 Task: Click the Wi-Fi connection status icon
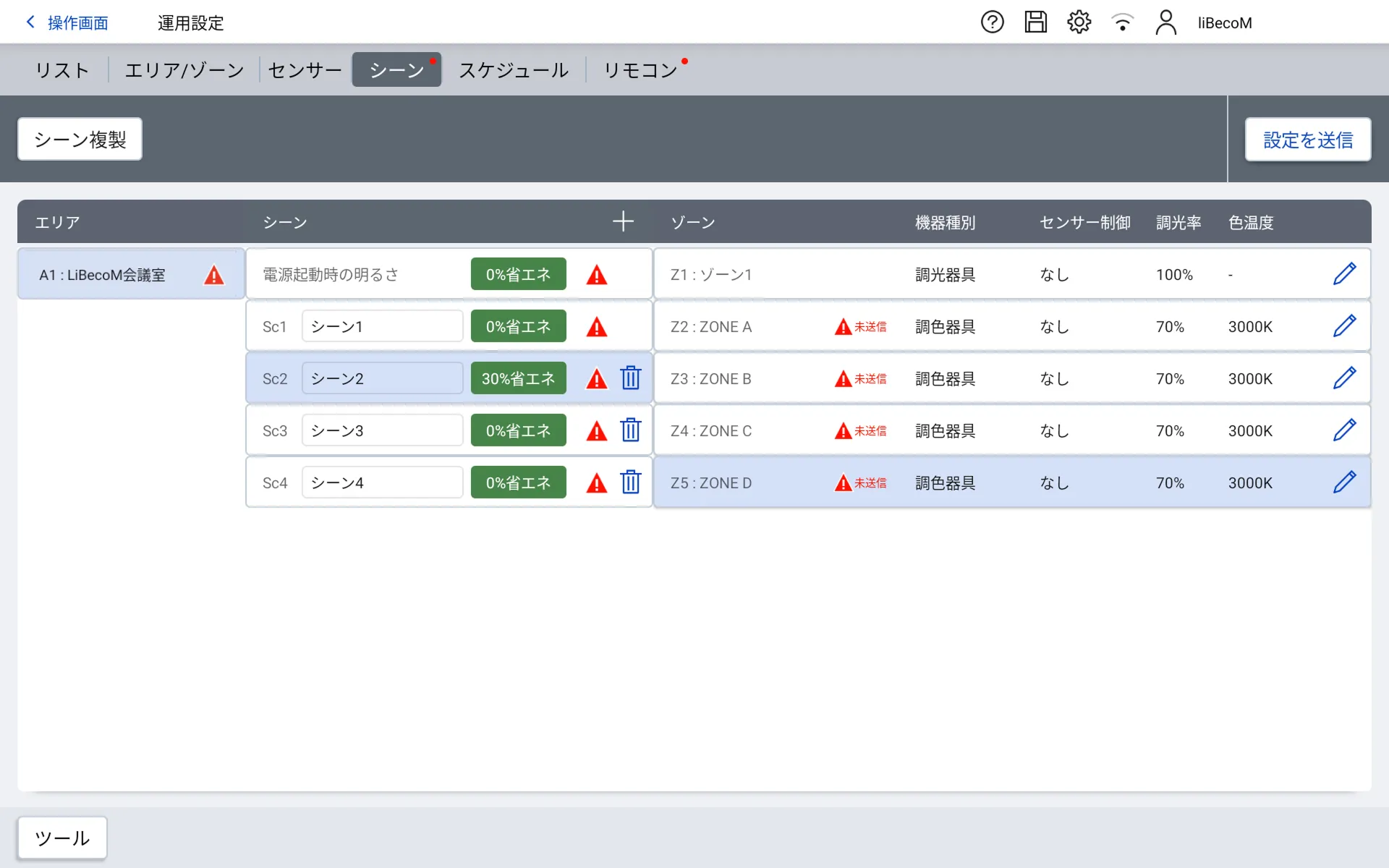tap(1122, 22)
